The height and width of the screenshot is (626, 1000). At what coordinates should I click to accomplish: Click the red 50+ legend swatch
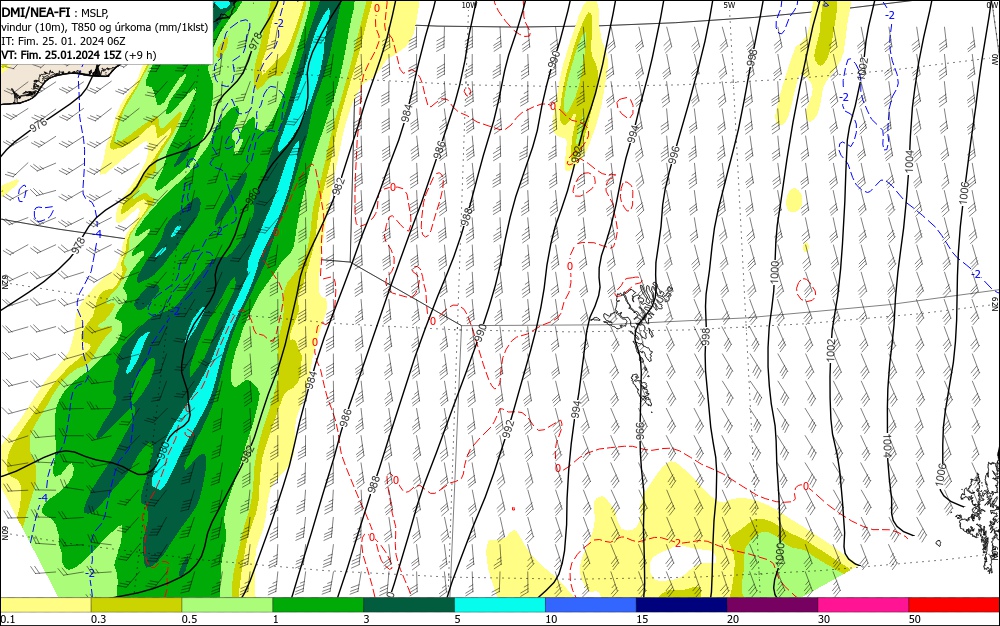[954, 605]
